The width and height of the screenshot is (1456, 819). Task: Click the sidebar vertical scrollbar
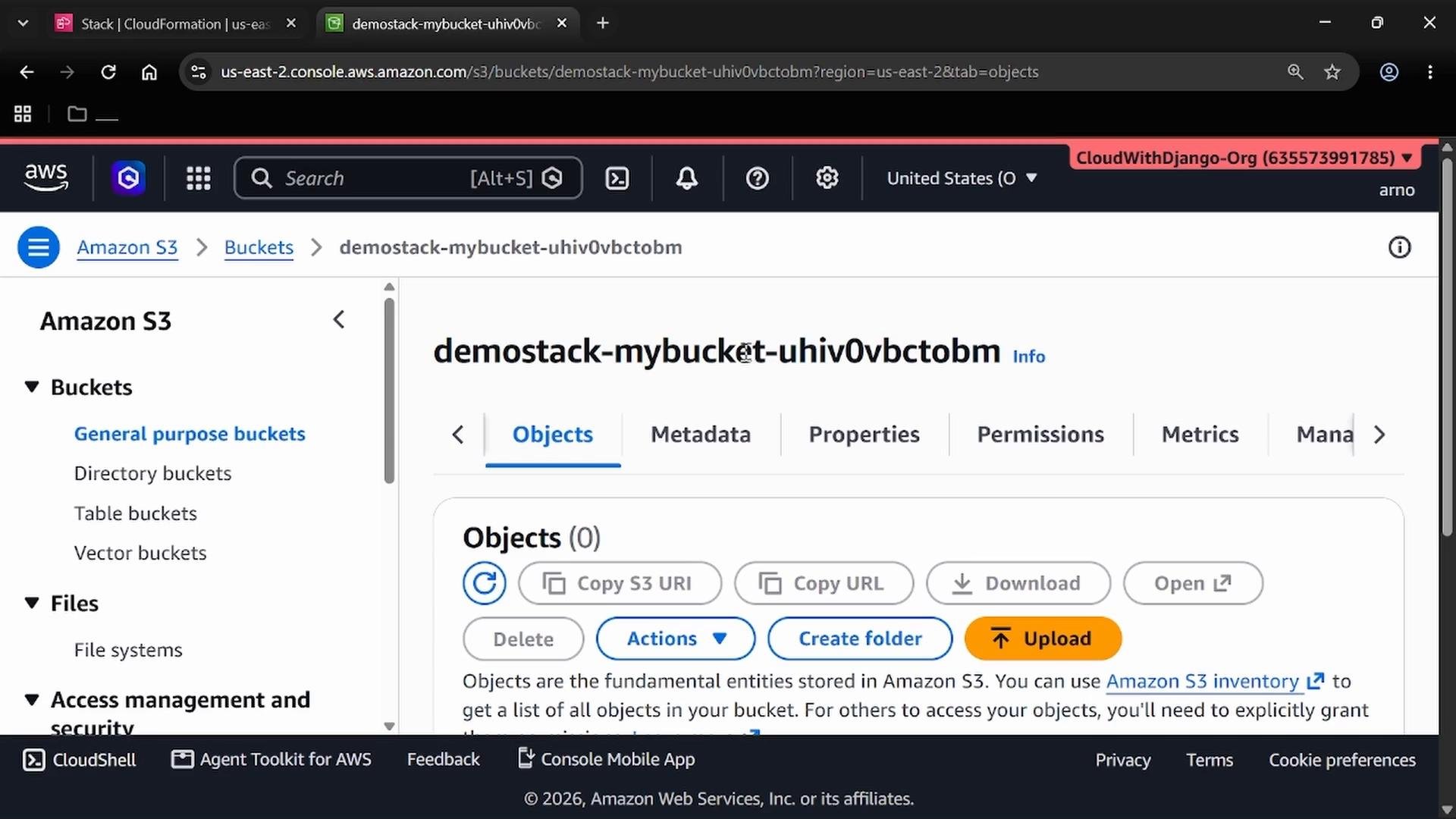389,391
